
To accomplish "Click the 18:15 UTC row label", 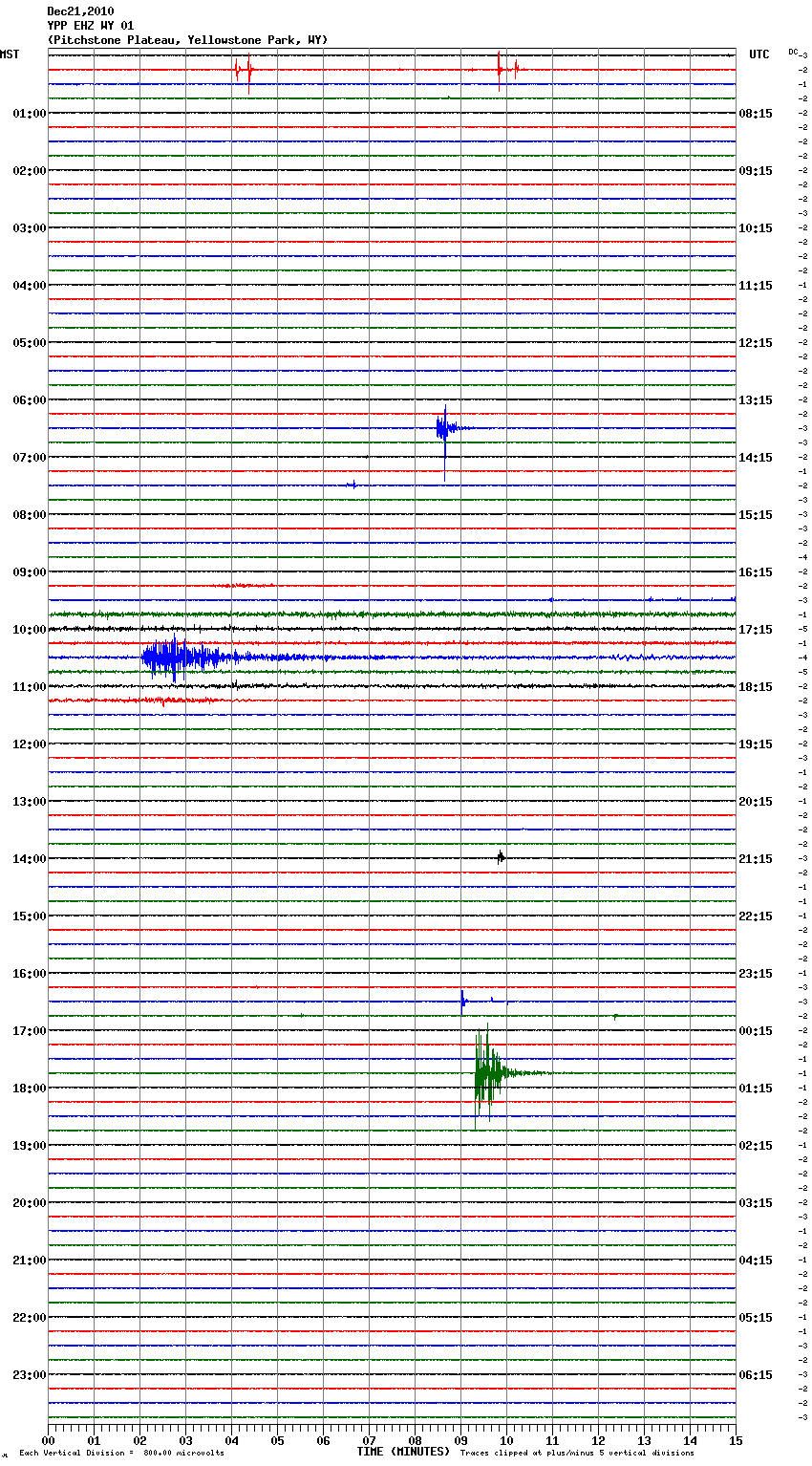I will (756, 687).
